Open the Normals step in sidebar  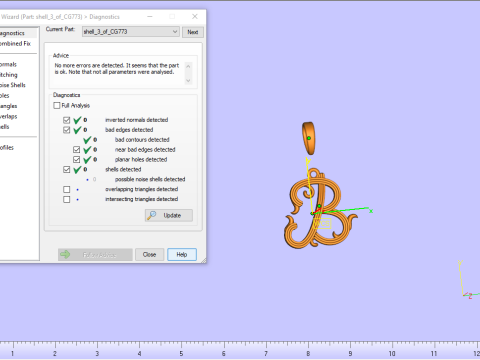[8, 64]
